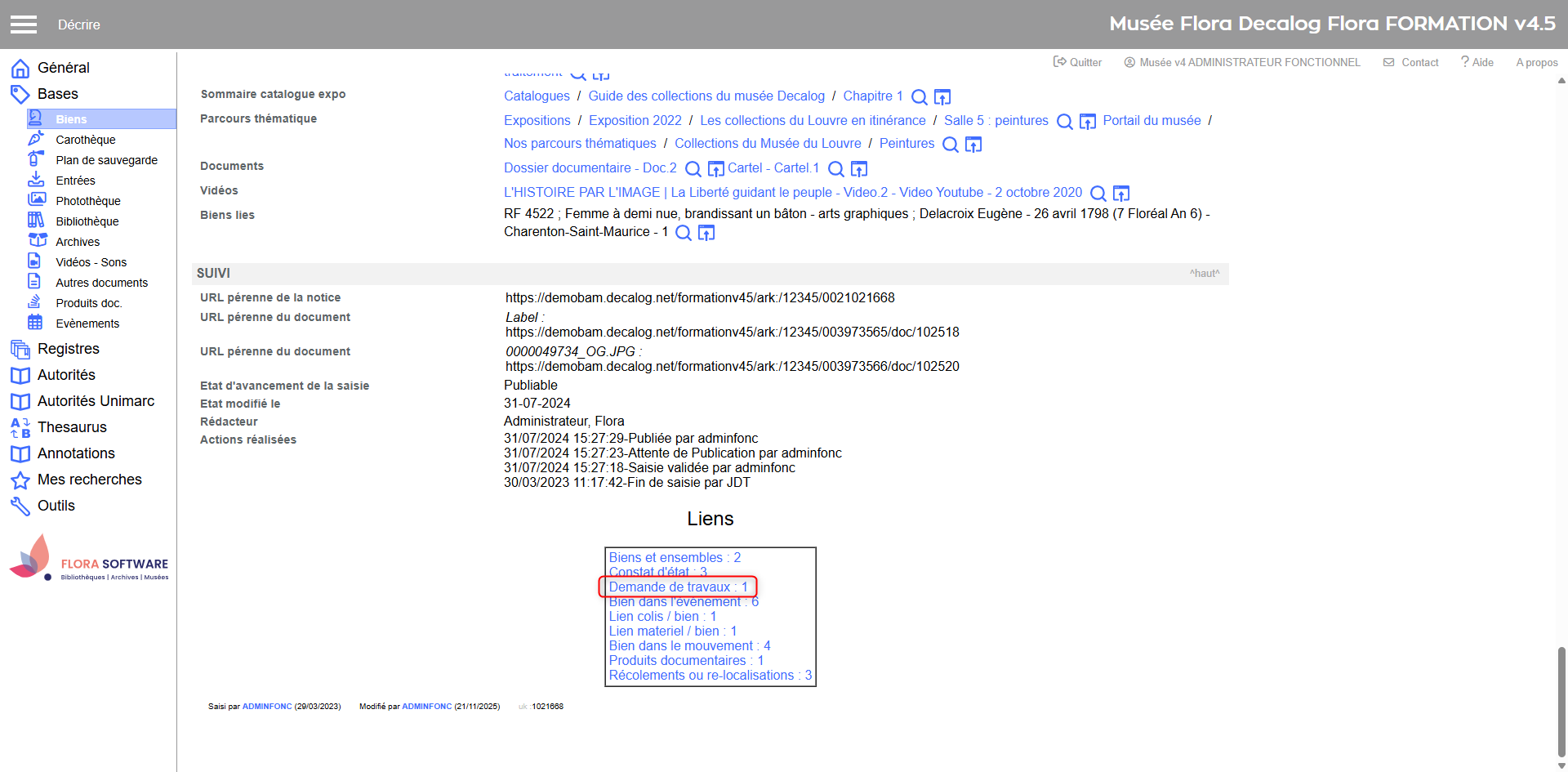Screen dimensions: 1568x772
Task: Click the vertical scrollbar thumb
Action: [1561, 703]
